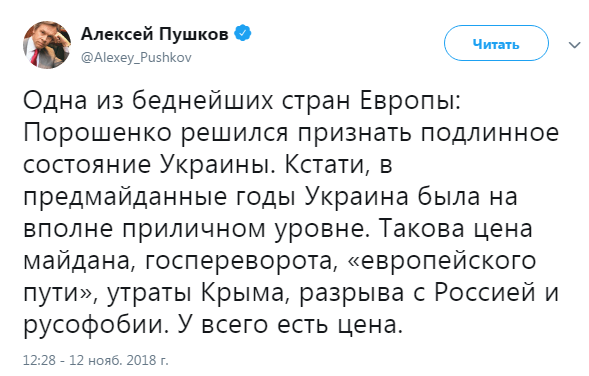
Task: Click the word предмайданные in the tweet
Action: point(125,198)
